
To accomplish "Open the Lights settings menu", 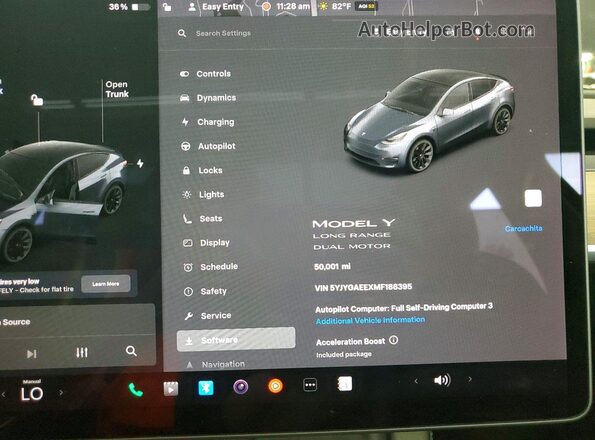I will click(203, 195).
